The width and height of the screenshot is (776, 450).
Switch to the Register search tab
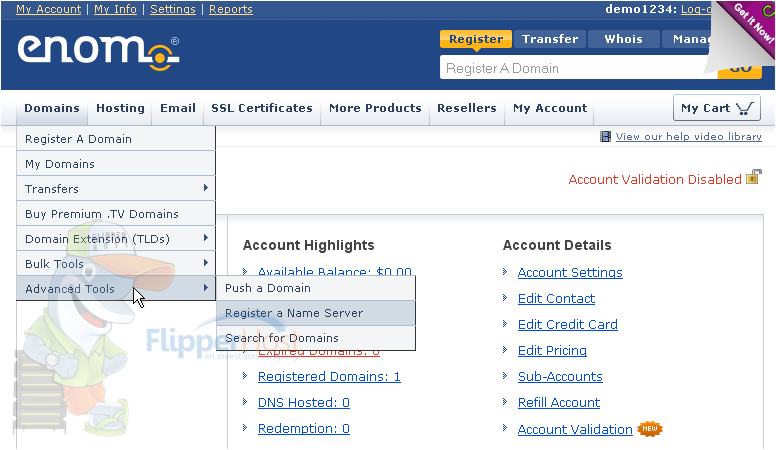click(x=476, y=39)
